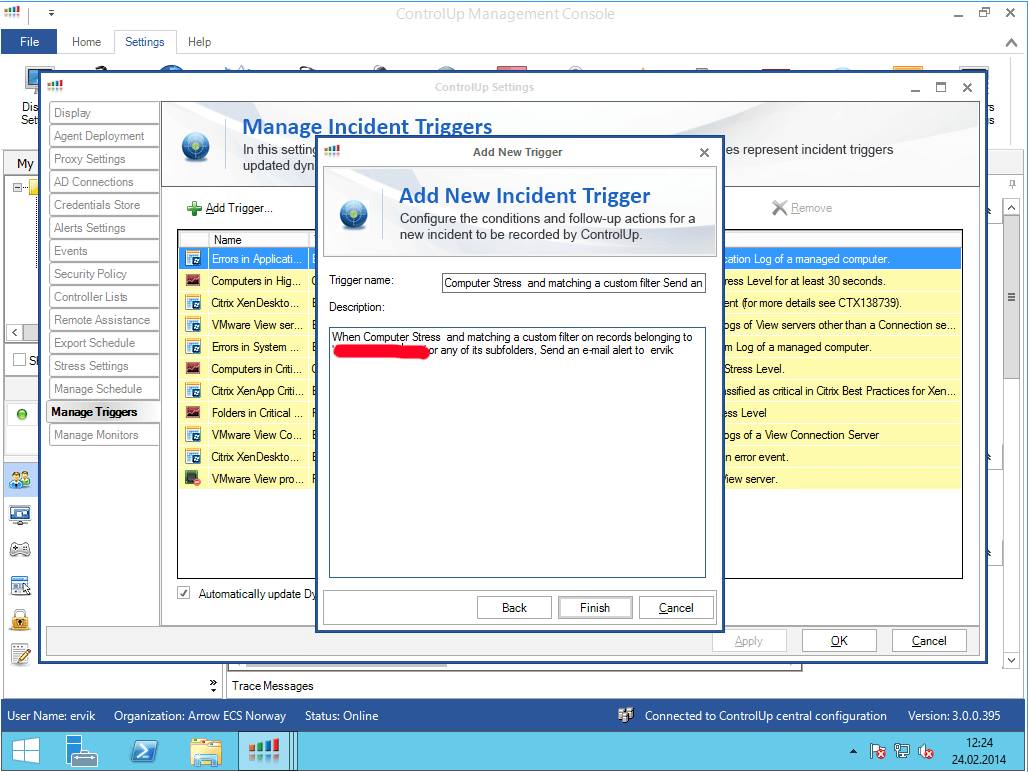1028x772 pixels.
Task: Open PowerShell from the taskbar
Action: pyautogui.click(x=144, y=751)
